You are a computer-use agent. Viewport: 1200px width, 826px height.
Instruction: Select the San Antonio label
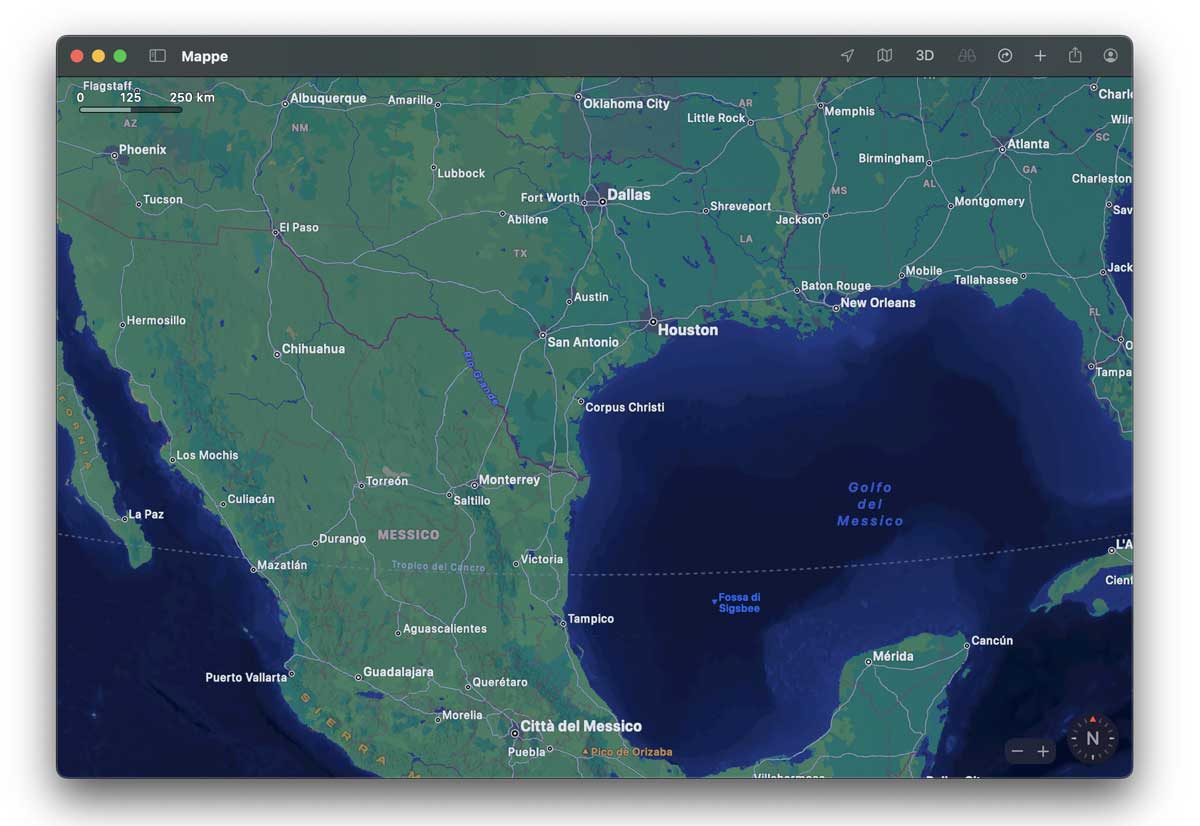(583, 342)
